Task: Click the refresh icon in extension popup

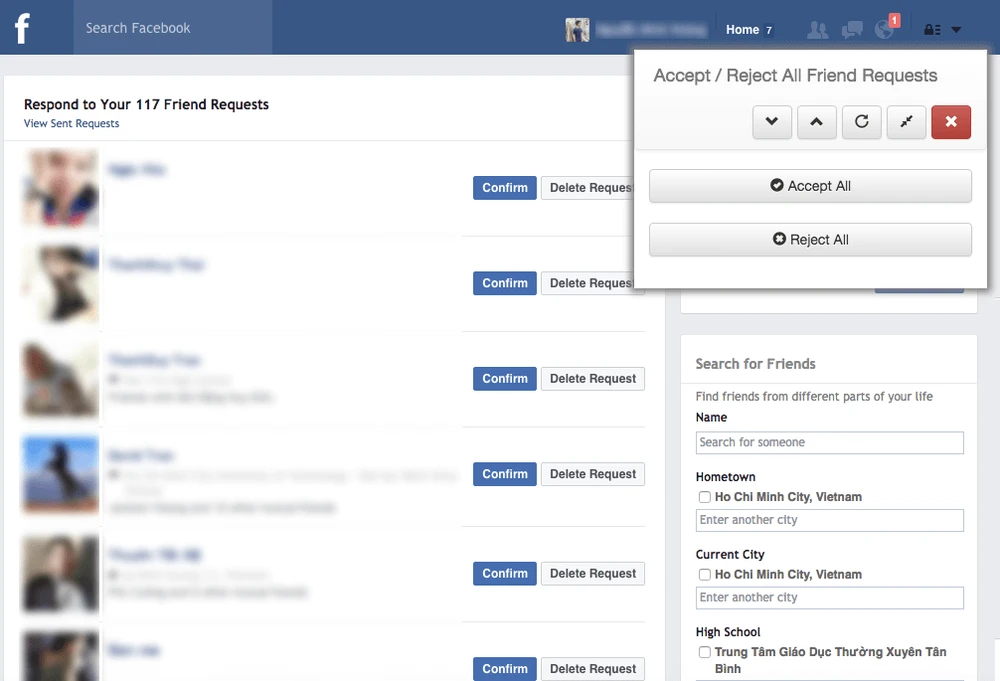Action: click(x=861, y=122)
